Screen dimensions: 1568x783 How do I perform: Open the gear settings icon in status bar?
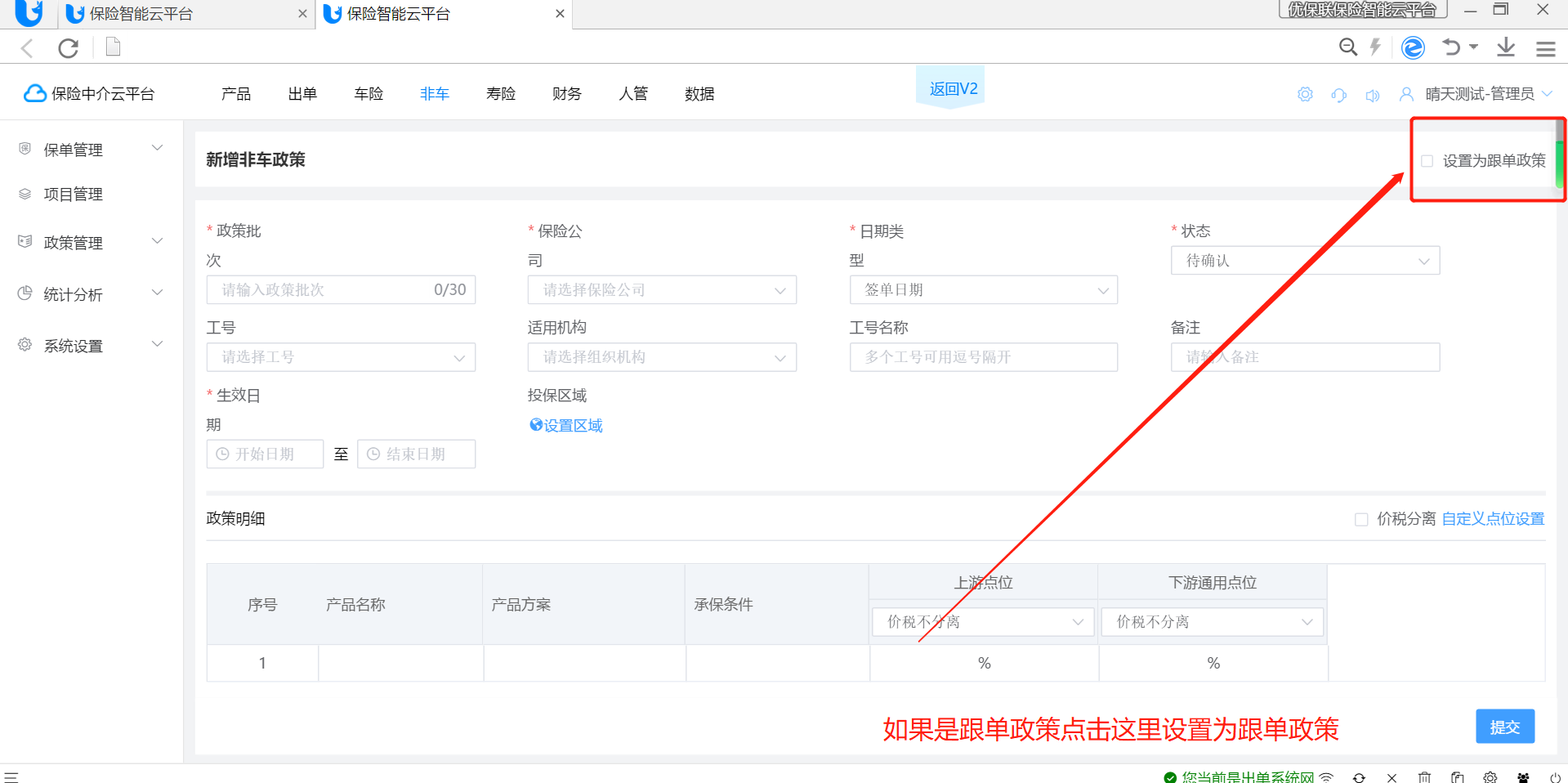point(1490,777)
